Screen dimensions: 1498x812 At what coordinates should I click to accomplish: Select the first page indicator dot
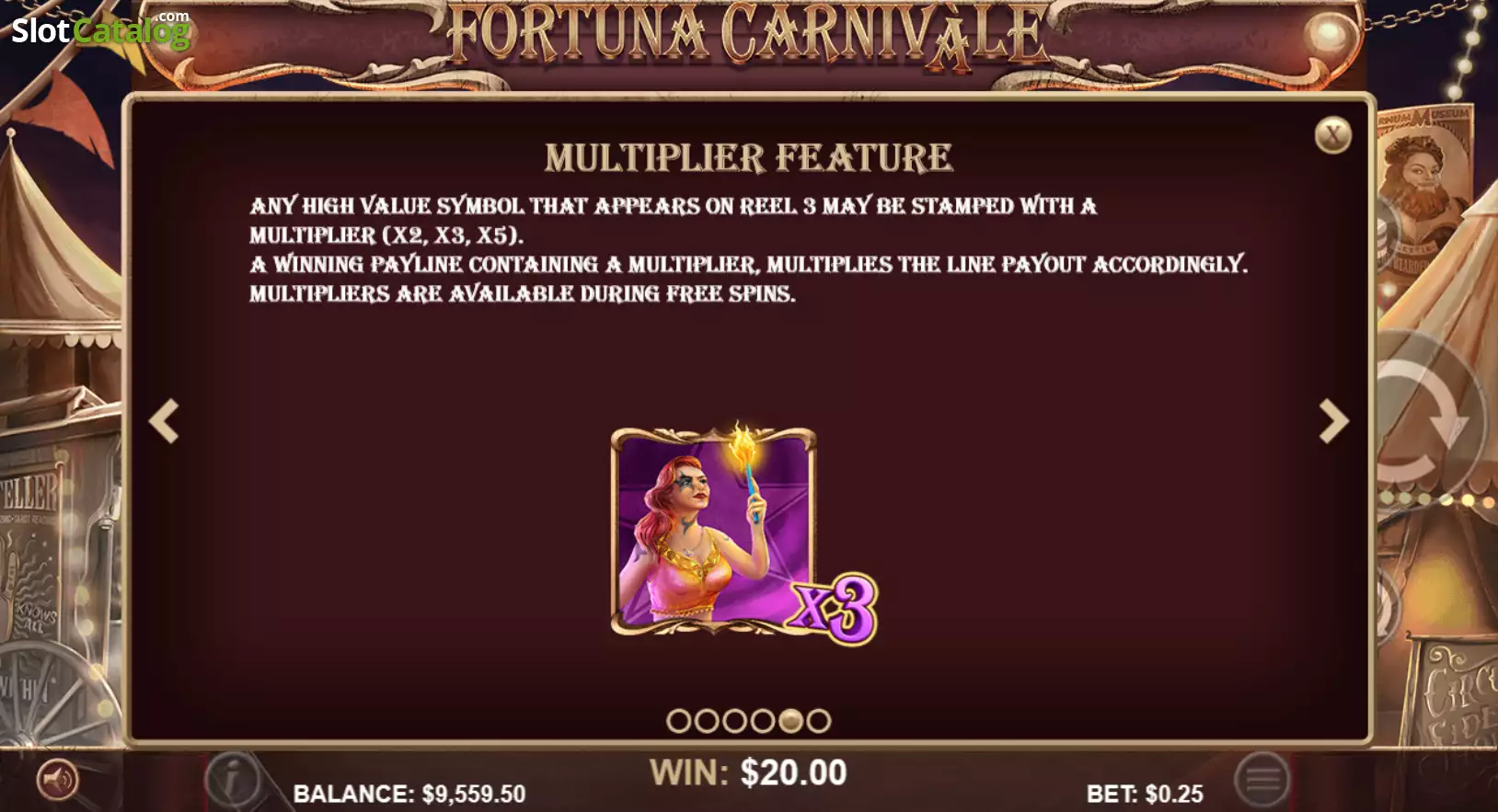pos(679,721)
